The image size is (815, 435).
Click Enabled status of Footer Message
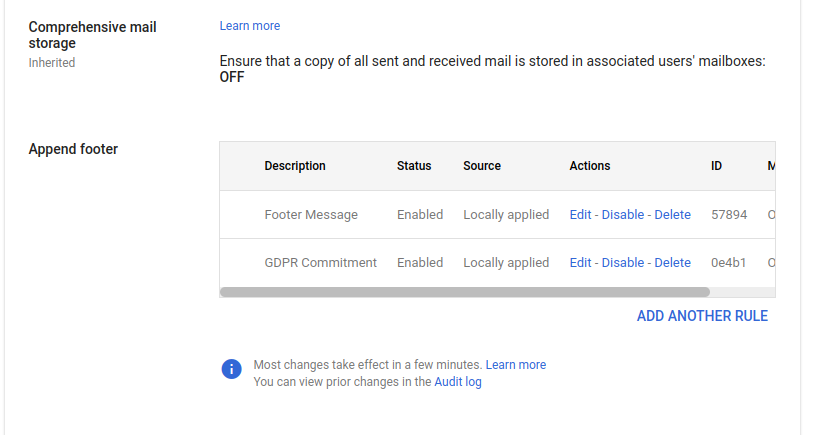pyautogui.click(x=420, y=215)
